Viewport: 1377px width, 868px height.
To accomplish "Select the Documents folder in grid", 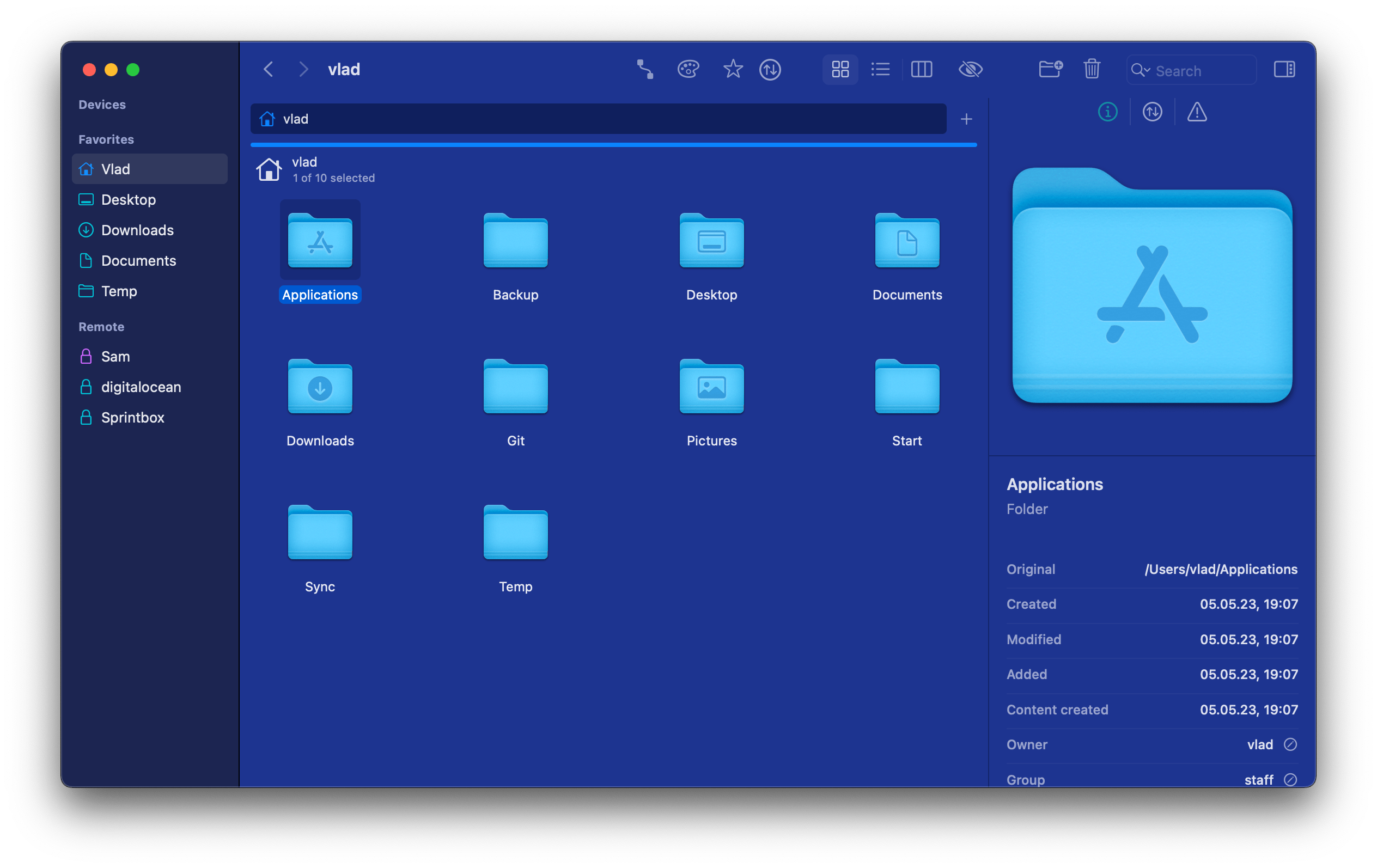I will point(907,241).
